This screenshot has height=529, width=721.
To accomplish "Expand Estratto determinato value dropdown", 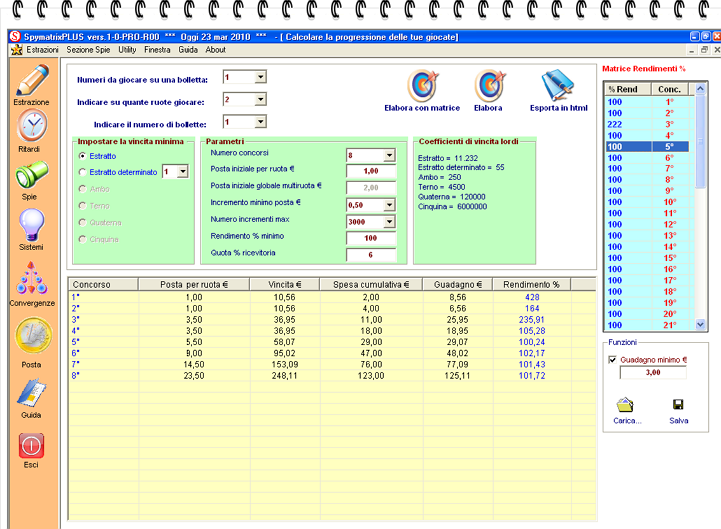I will click(183, 172).
